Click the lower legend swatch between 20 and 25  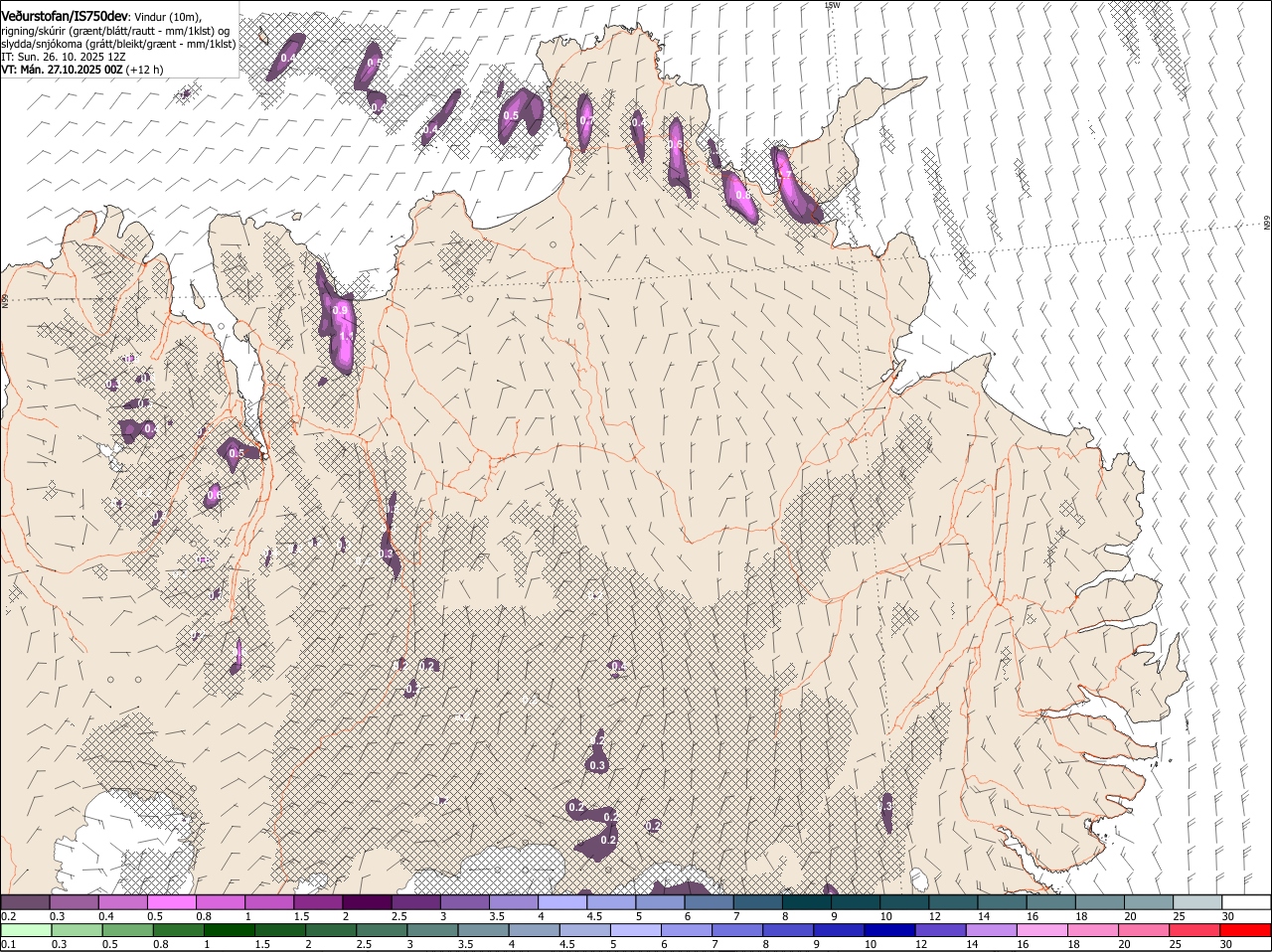pos(1145,930)
